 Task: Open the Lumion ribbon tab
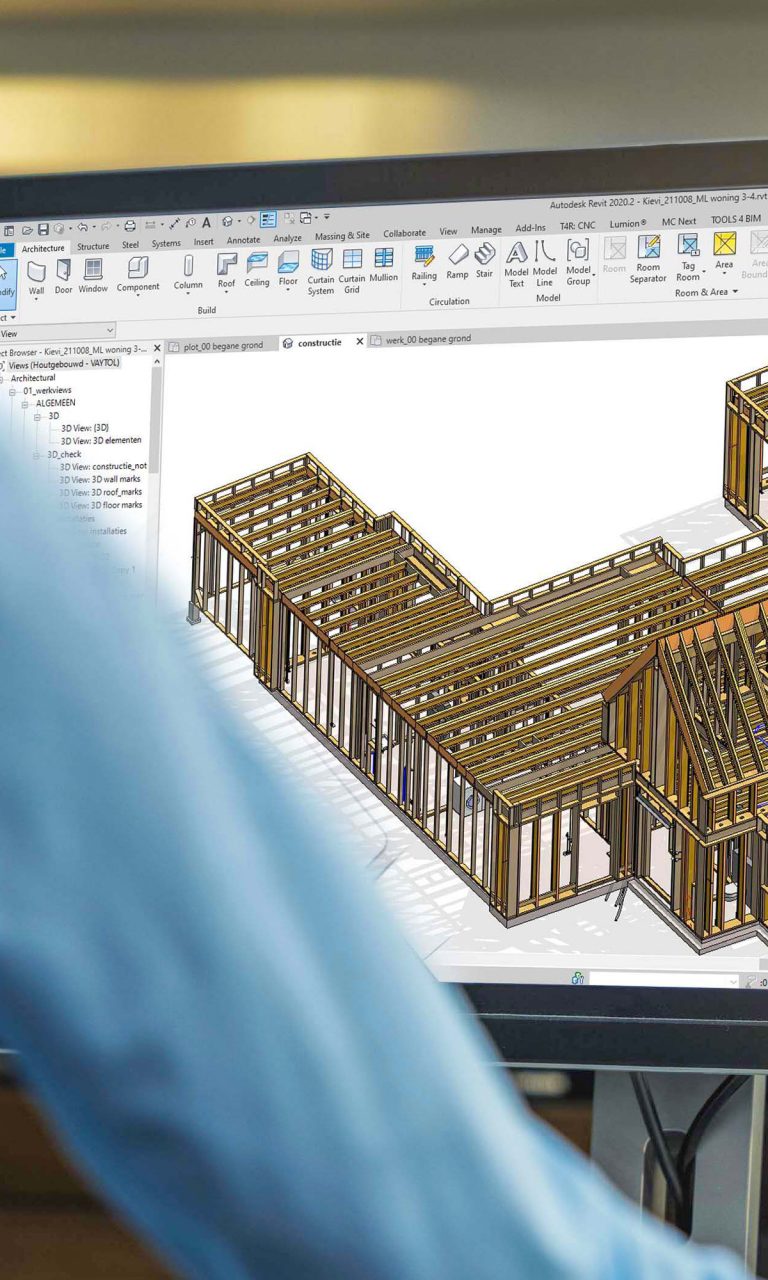tap(628, 224)
